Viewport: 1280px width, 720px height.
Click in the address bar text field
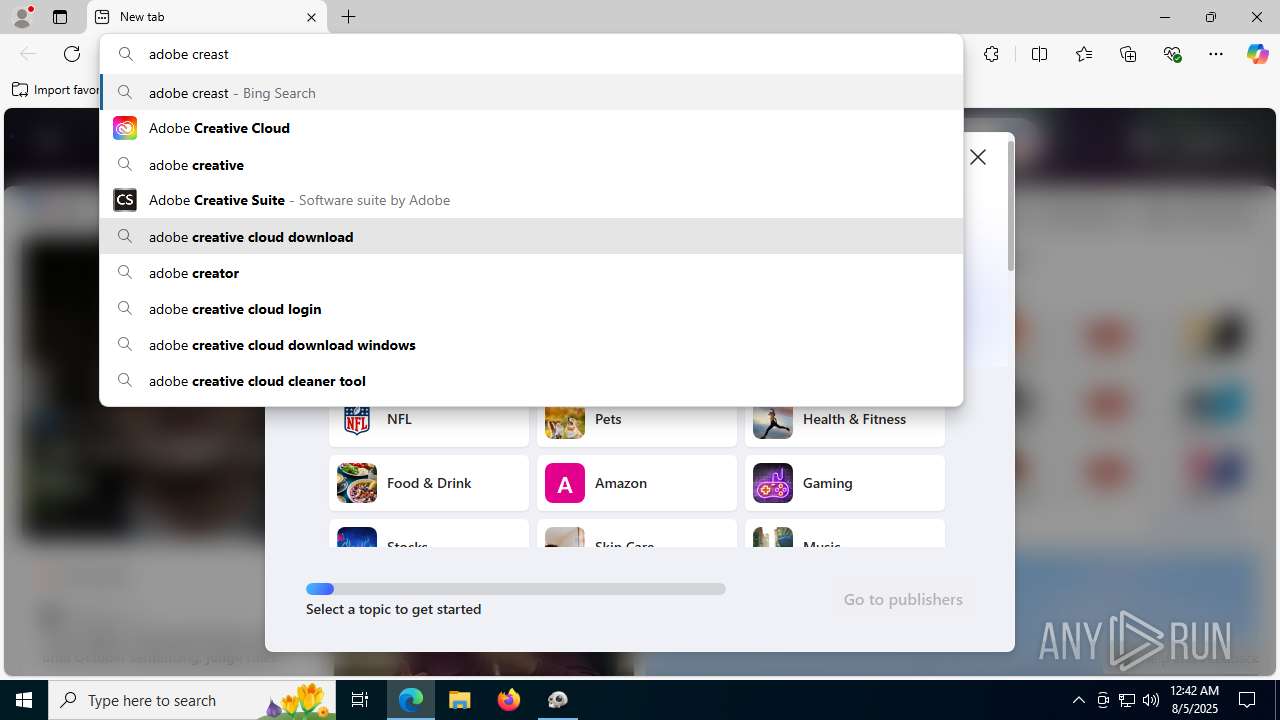point(531,54)
